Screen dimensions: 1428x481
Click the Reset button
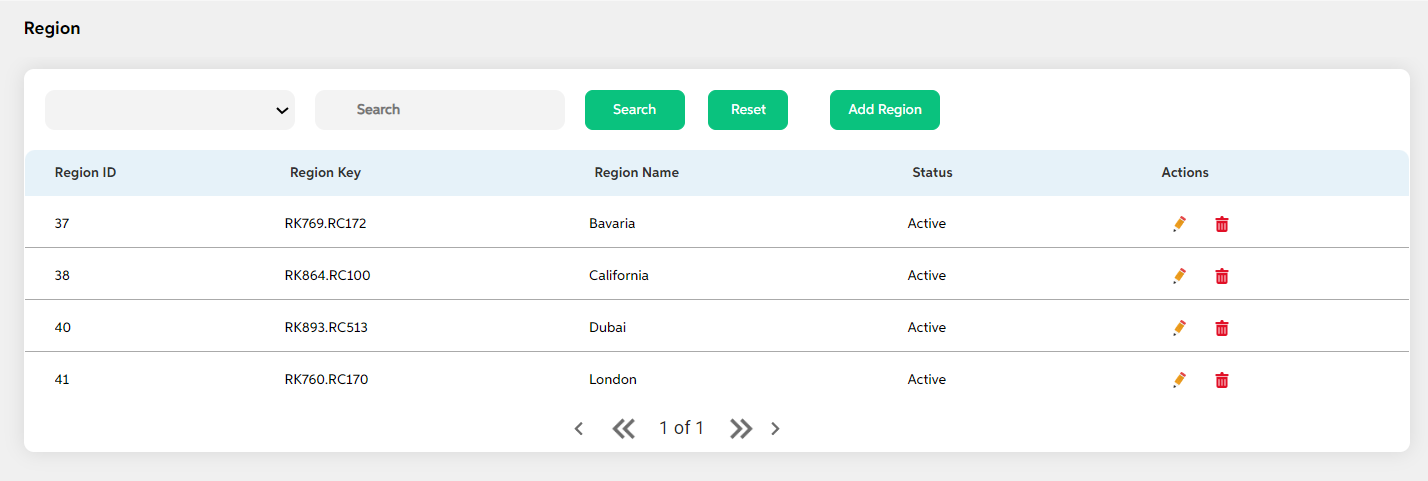tap(748, 110)
